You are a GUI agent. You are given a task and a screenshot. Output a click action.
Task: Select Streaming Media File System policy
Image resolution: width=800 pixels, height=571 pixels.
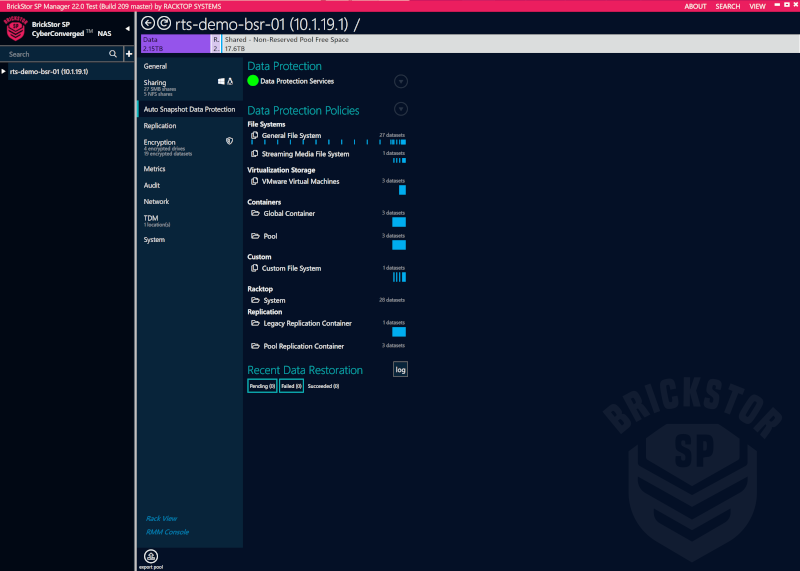(x=306, y=154)
